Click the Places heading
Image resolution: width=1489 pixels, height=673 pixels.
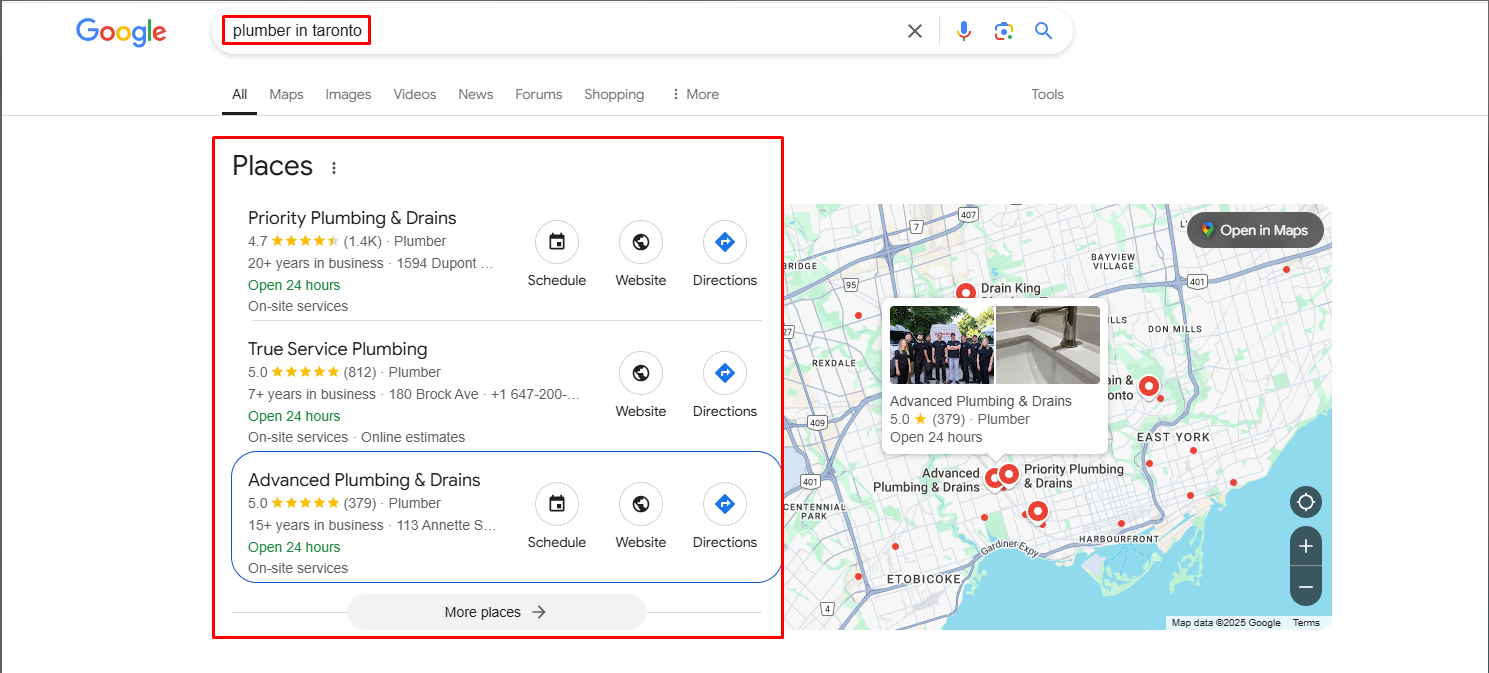point(272,166)
